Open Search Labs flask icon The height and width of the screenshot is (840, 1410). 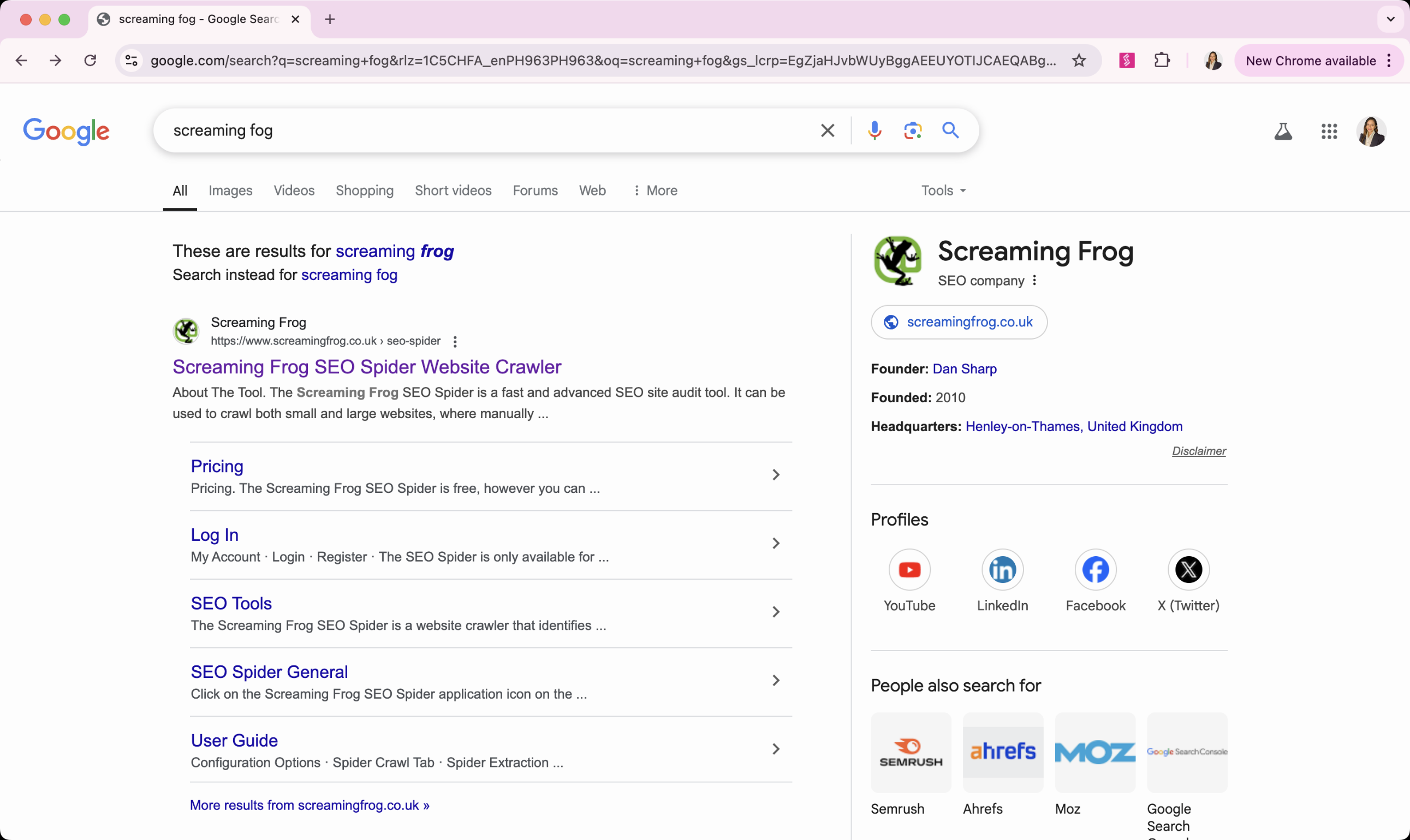pos(1283,132)
